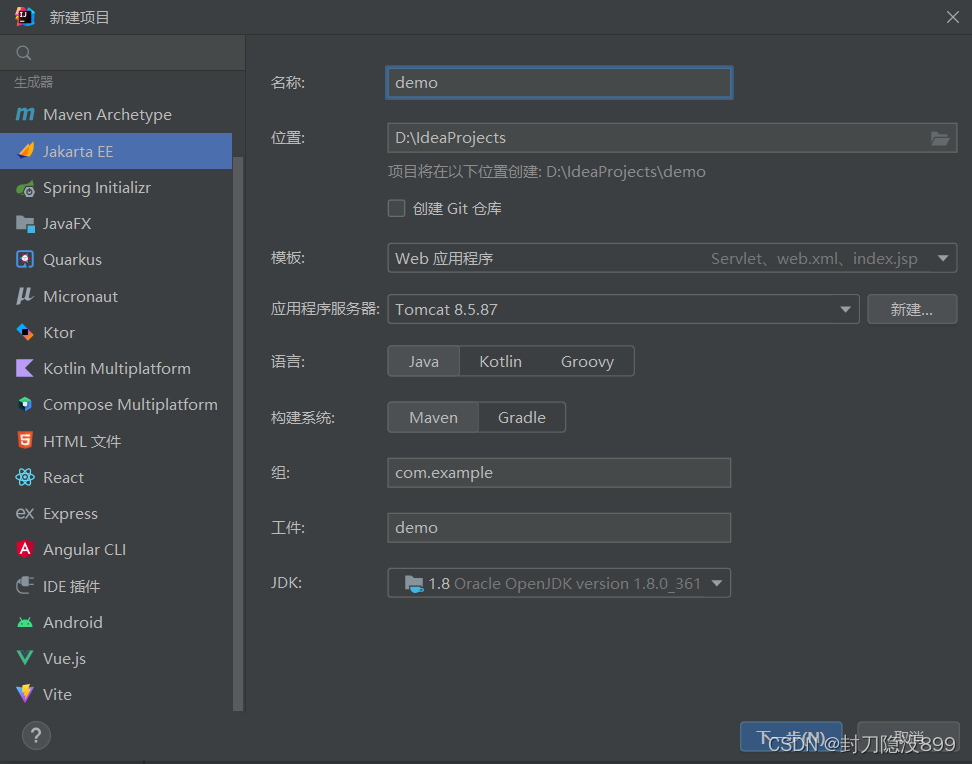The image size is (972, 764).
Task: Click the Oracle OpenJDK version text
Action: 577,584
